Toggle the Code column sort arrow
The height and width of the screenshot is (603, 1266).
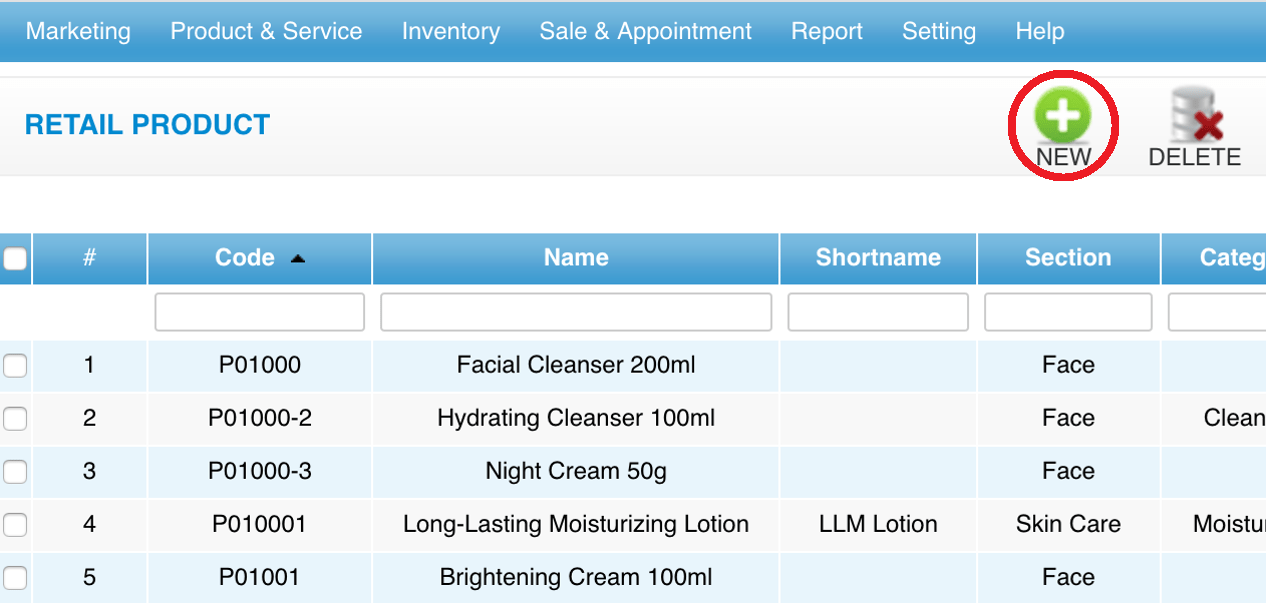[297, 259]
